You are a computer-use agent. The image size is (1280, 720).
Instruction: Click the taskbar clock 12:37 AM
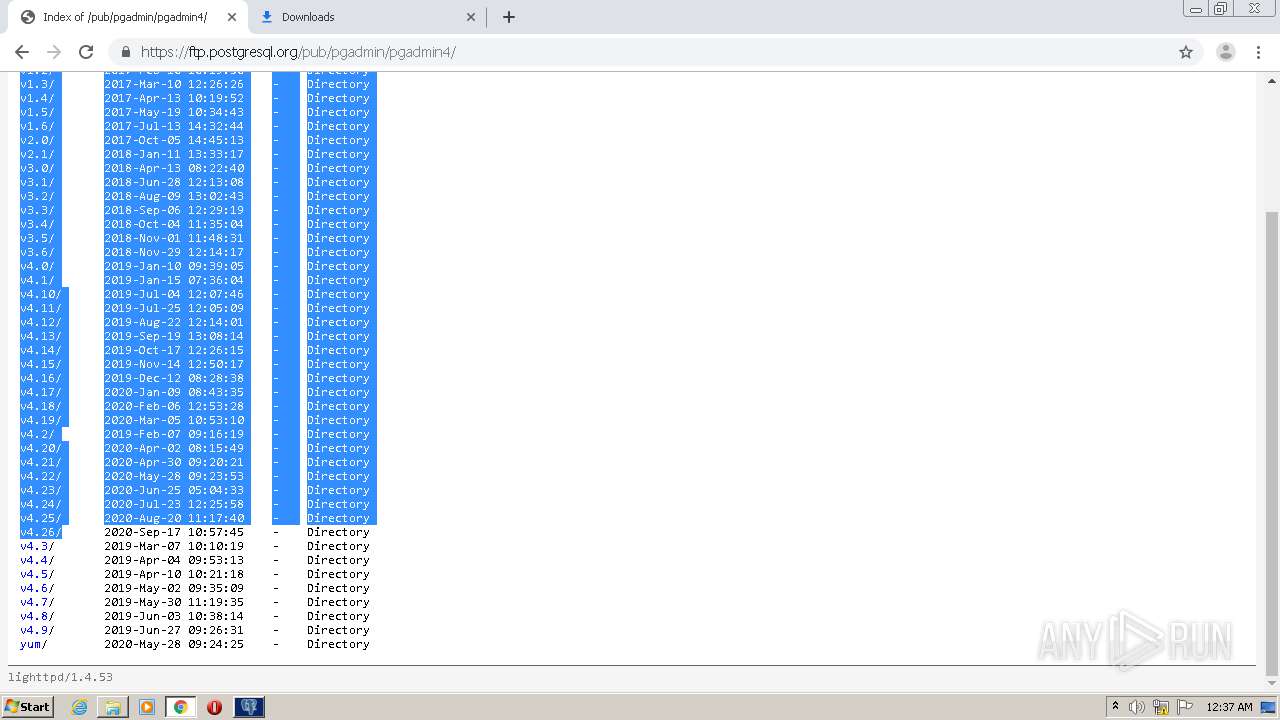(1229, 707)
